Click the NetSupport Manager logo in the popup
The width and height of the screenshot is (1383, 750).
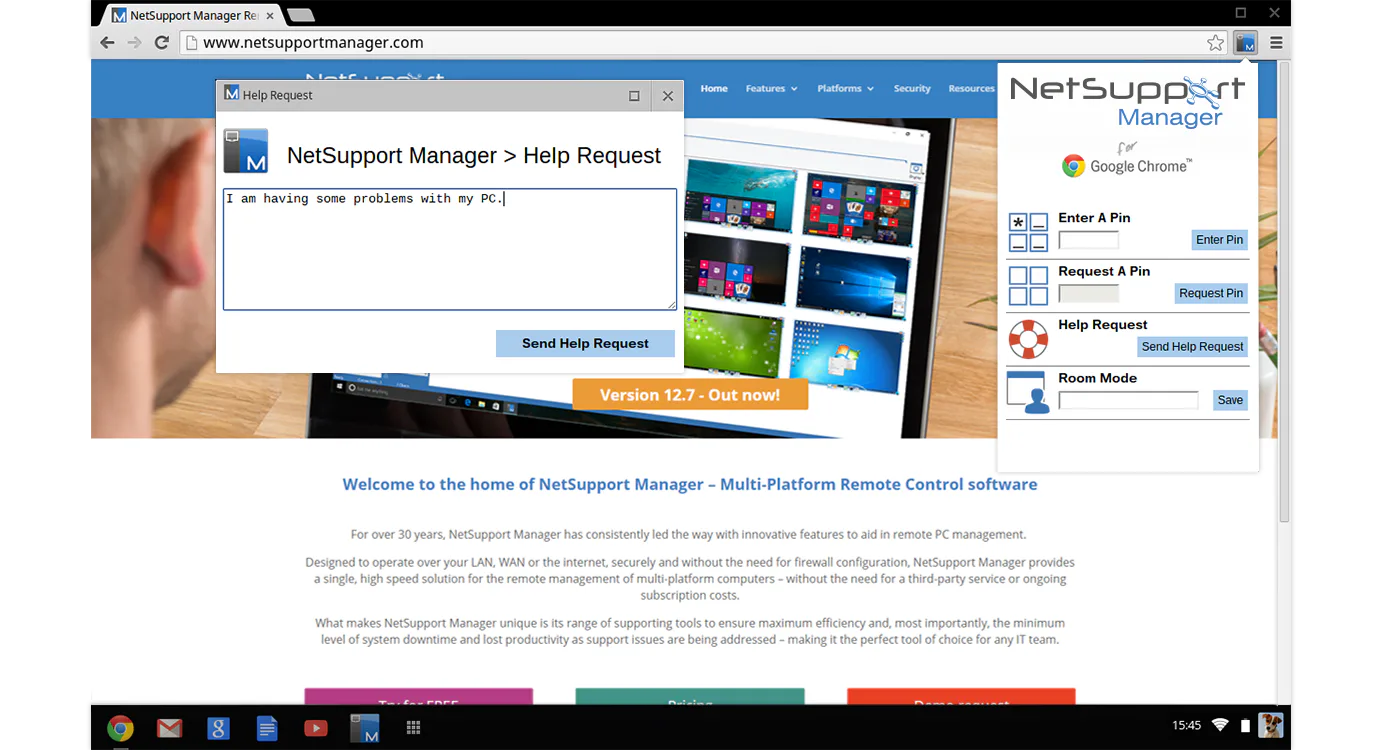[1127, 100]
